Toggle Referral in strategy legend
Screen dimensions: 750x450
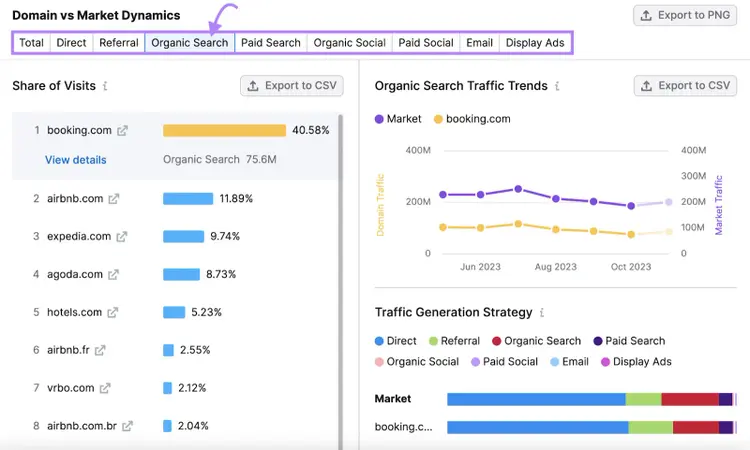point(454,341)
